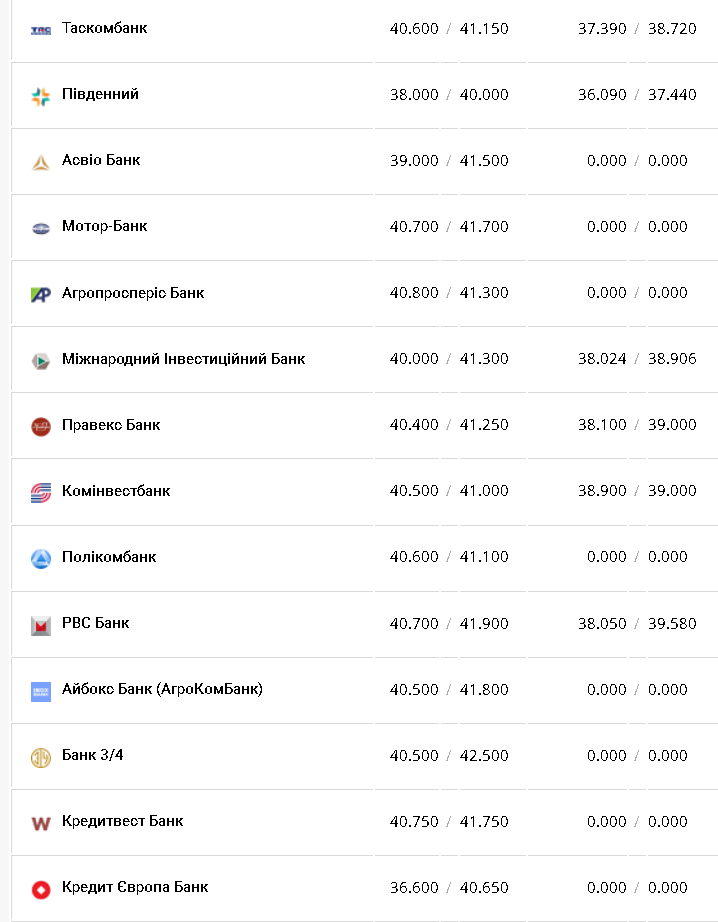Click Правекс Банк rate 40.400

click(x=414, y=425)
